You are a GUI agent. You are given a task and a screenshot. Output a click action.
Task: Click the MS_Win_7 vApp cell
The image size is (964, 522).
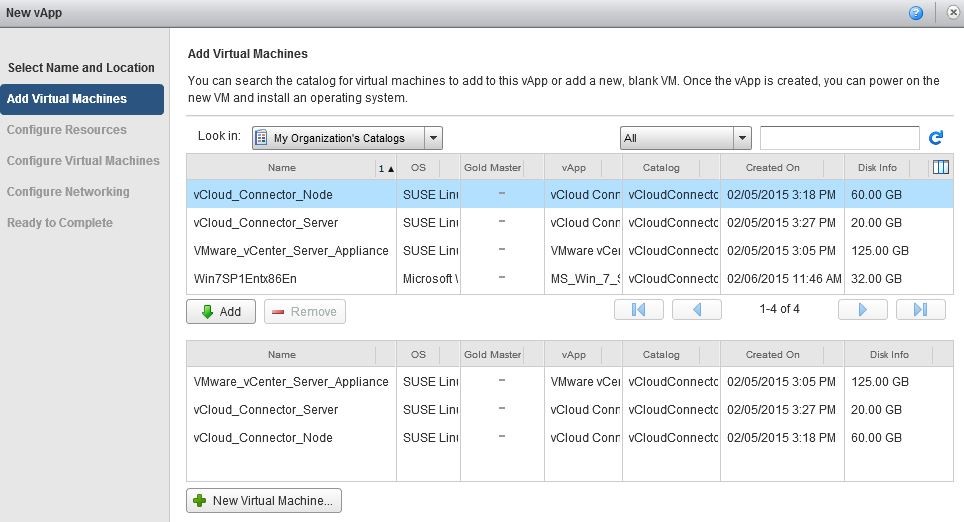[x=583, y=279]
